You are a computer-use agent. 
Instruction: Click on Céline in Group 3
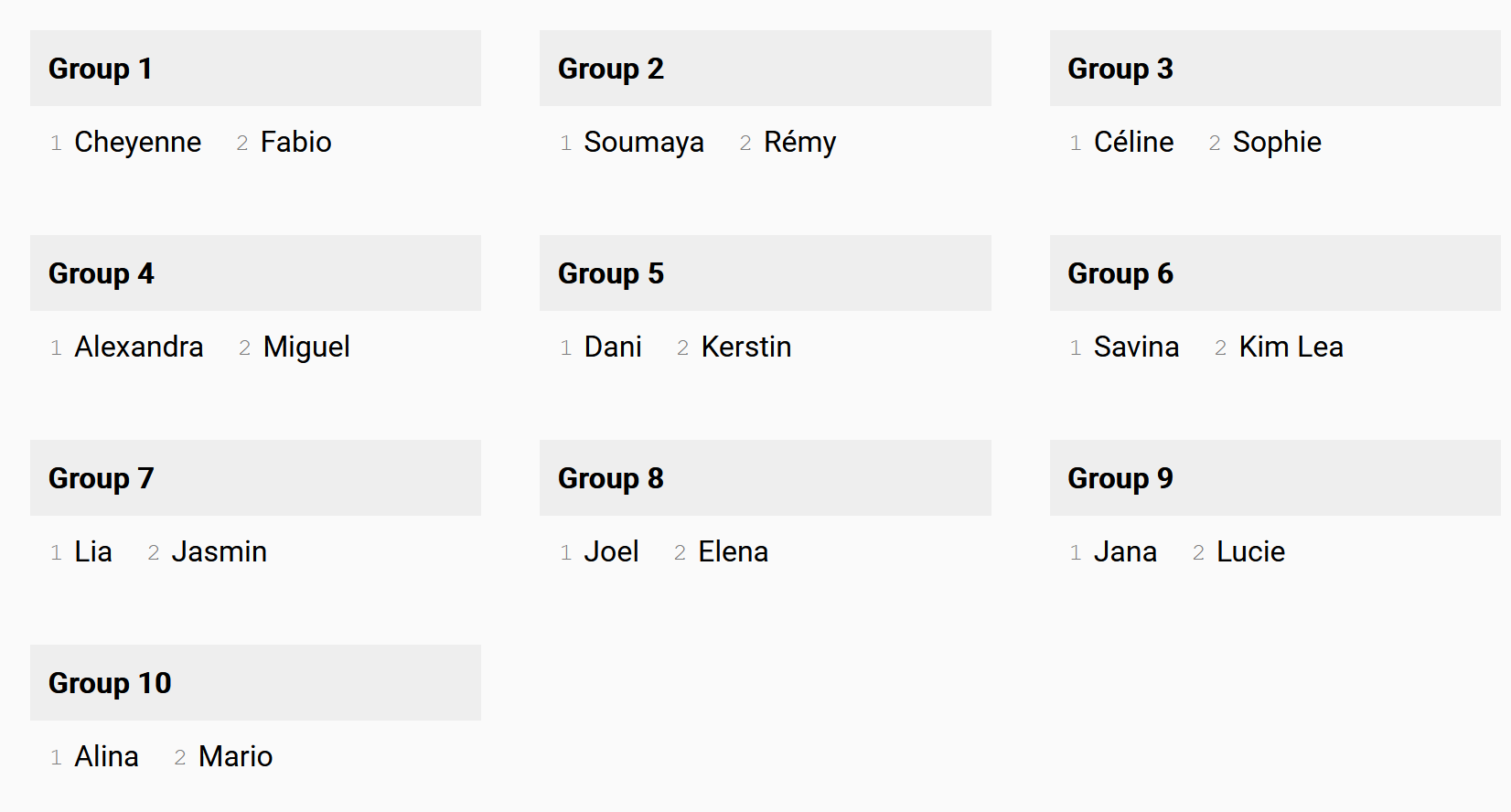tap(1133, 142)
